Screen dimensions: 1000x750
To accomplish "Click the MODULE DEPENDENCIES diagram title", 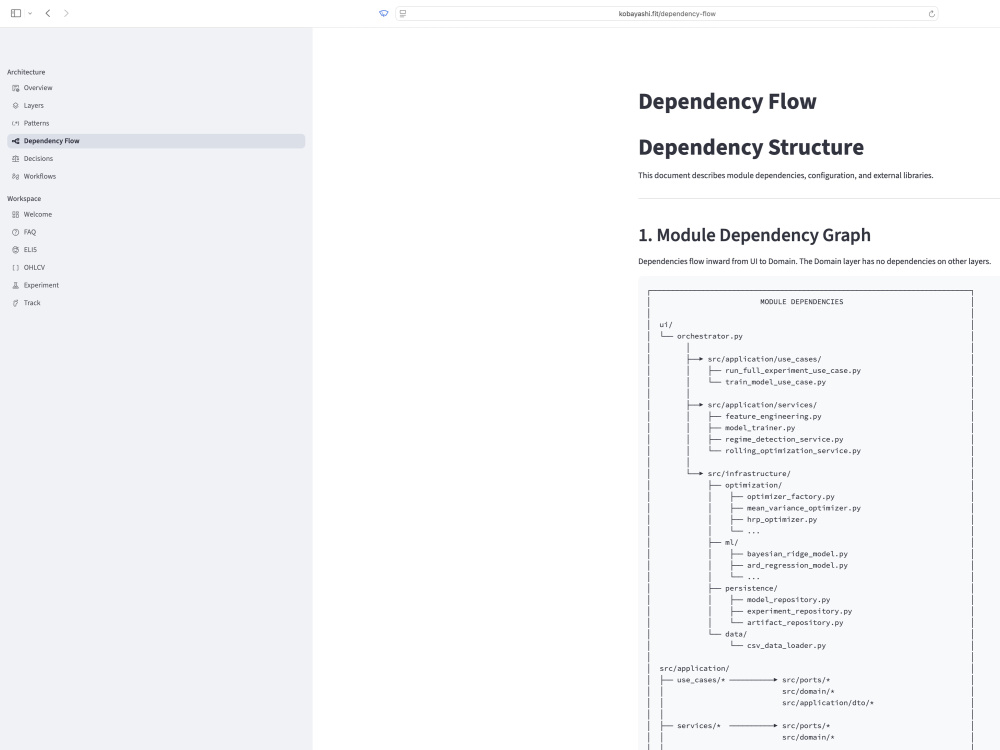I will pos(802,302).
